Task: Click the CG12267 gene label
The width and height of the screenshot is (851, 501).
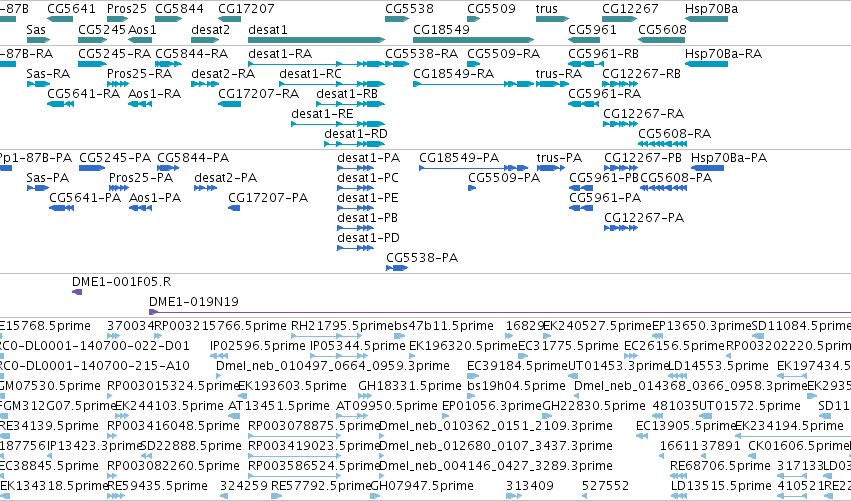Action: 630,9
